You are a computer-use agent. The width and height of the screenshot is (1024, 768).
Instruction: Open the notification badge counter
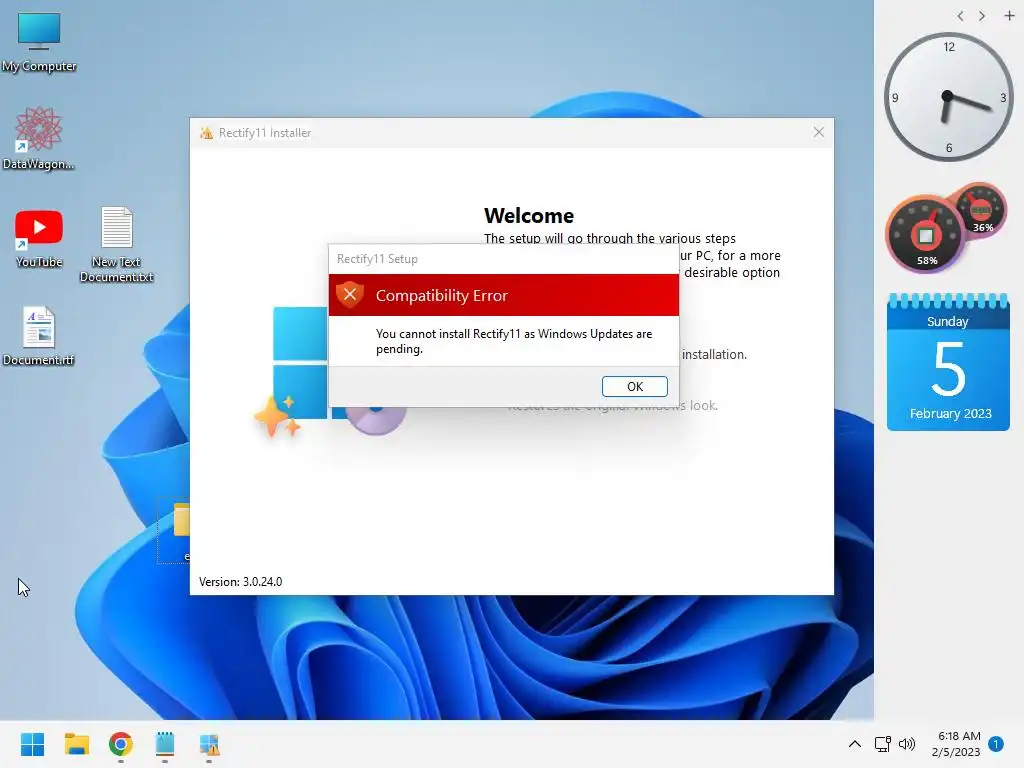996,744
